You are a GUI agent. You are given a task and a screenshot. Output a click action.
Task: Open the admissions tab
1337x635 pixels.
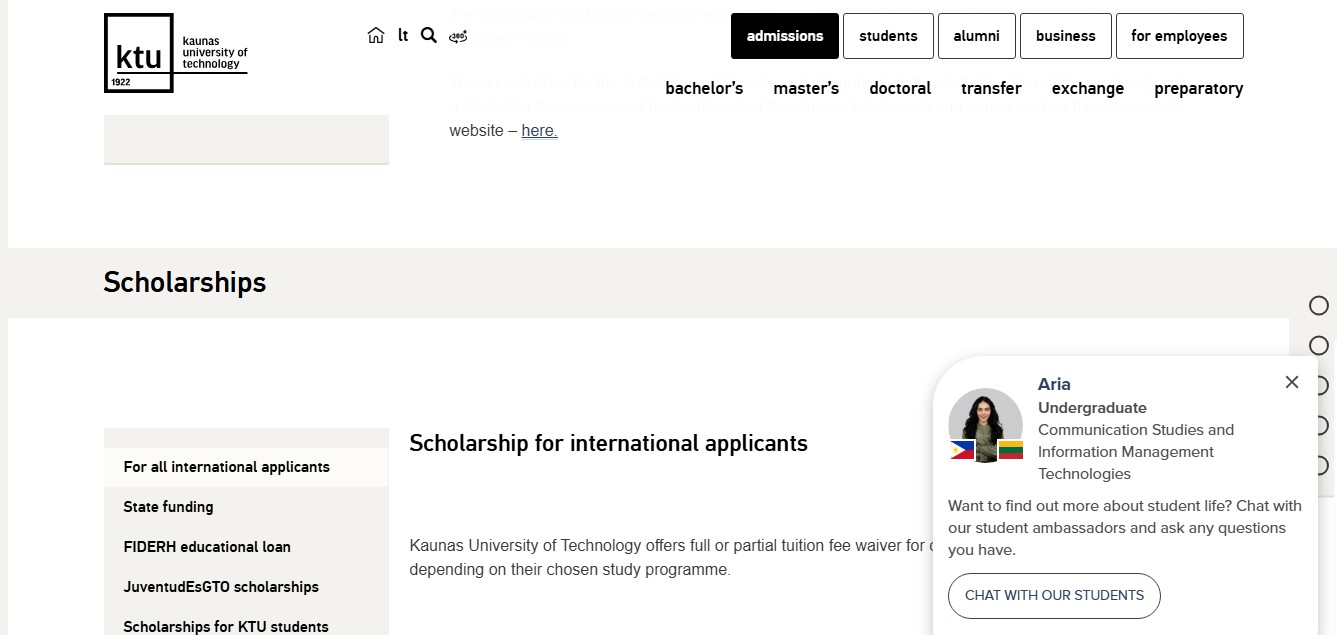pos(785,36)
